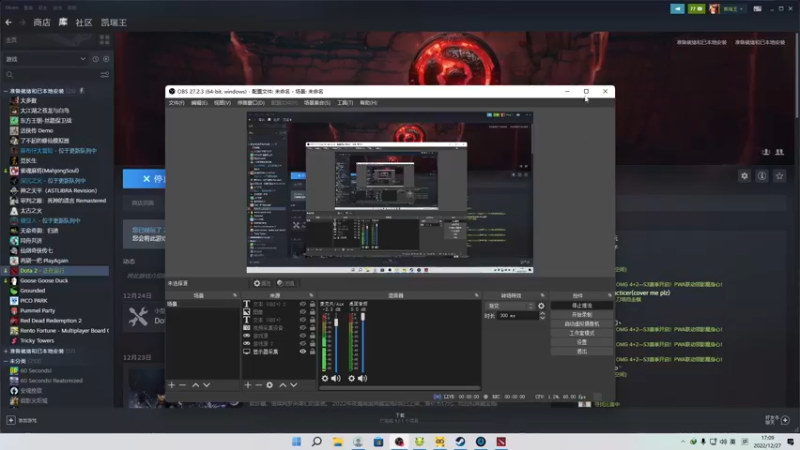Click Steam library search field
Screen dimensions: 800x450
[51, 75]
